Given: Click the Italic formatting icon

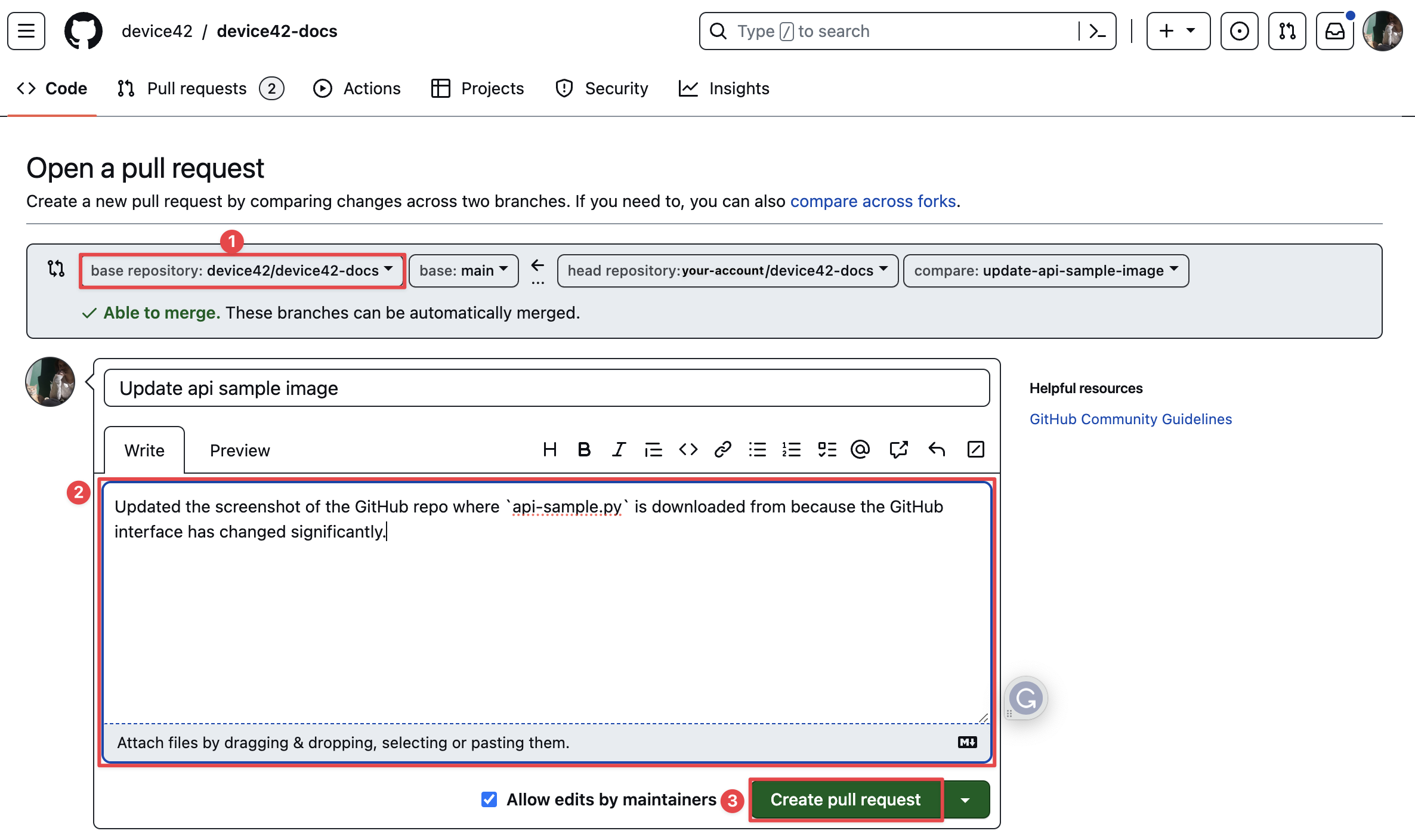Looking at the screenshot, I should pos(619,449).
